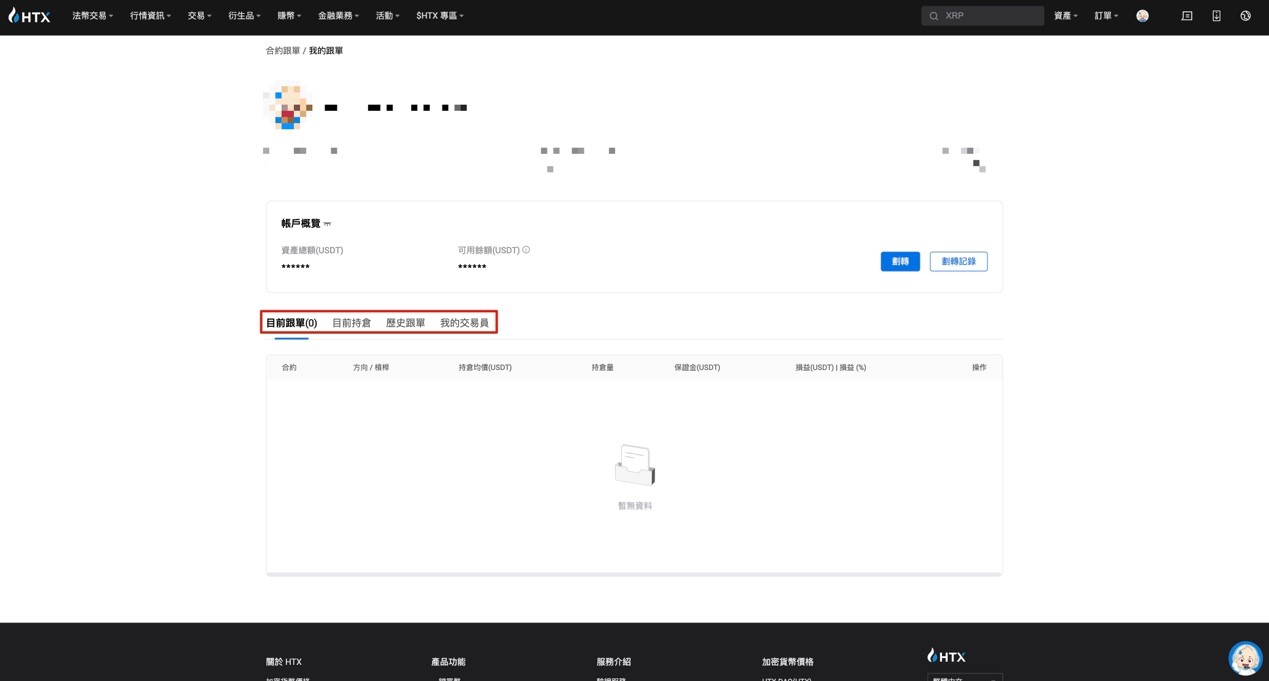Open the 訂單 dropdown

pos(1106,16)
